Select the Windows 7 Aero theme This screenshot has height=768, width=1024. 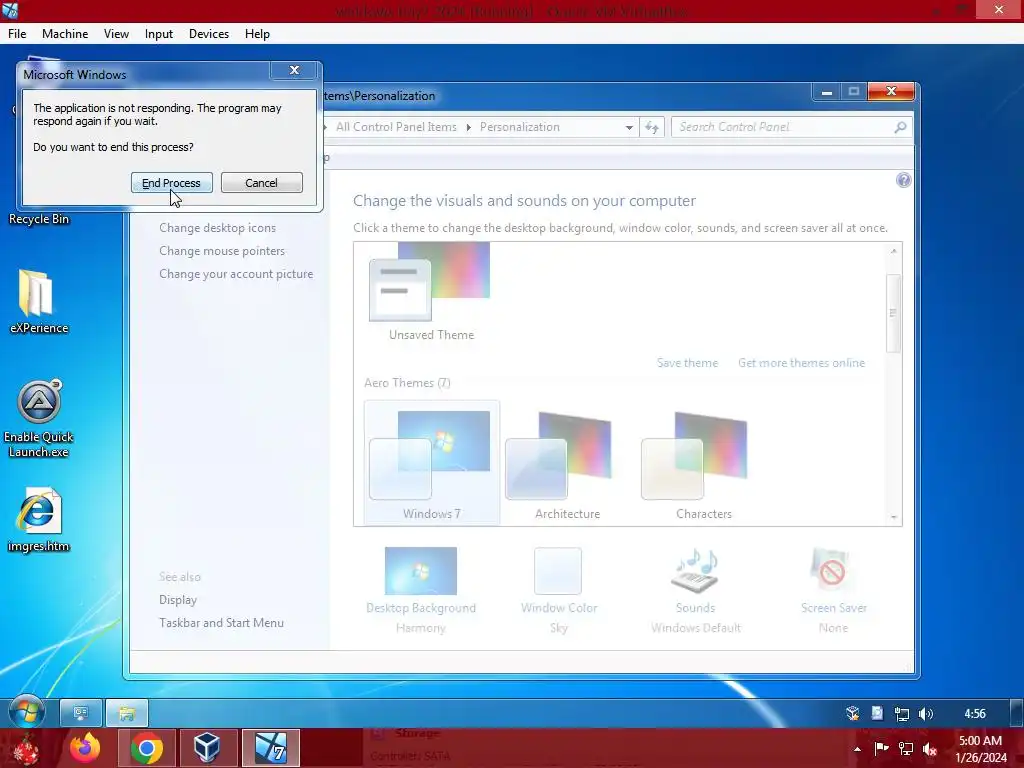click(x=431, y=464)
